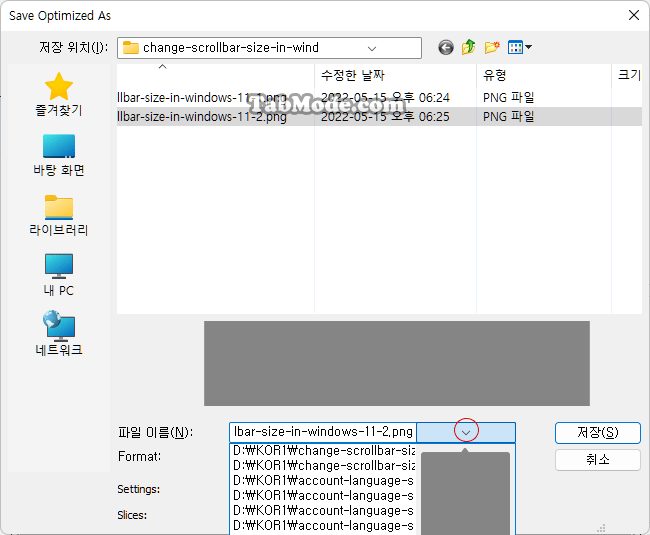This screenshot has width=650, height=535.
Task: Go up one folder level
Action: click(x=468, y=47)
